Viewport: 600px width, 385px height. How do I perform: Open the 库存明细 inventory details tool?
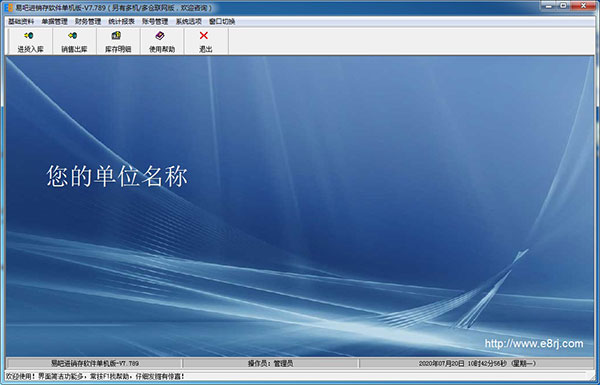(x=118, y=42)
